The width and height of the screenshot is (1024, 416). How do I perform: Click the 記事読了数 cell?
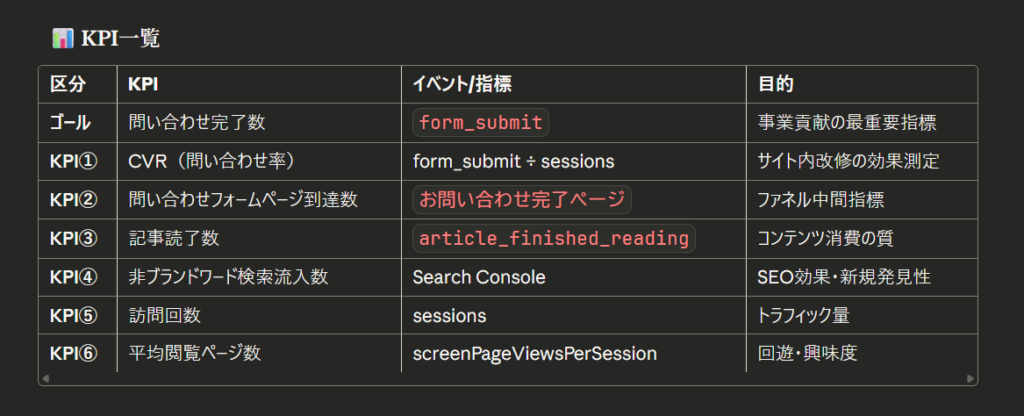click(172, 238)
